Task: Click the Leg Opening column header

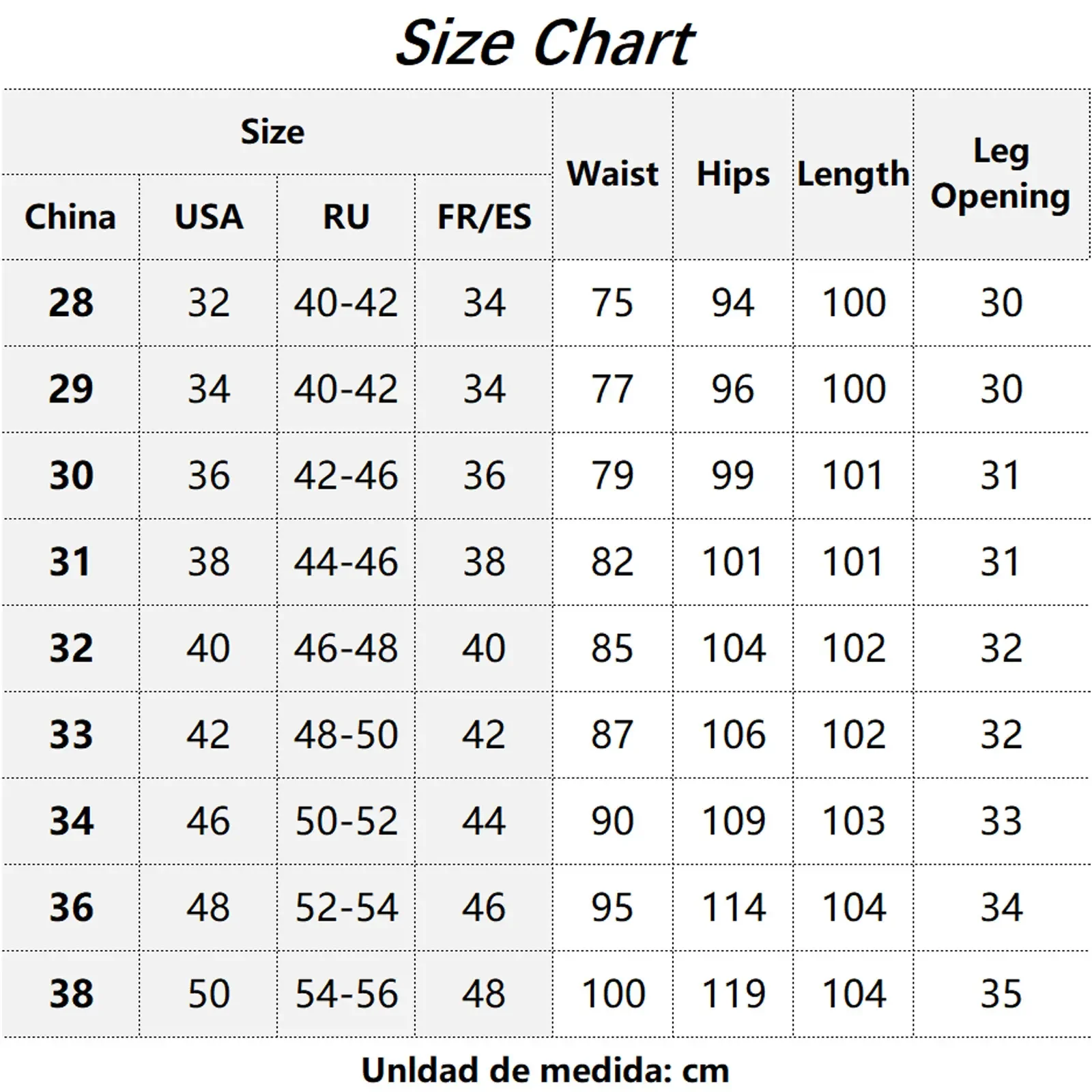Action: pos(1001,174)
